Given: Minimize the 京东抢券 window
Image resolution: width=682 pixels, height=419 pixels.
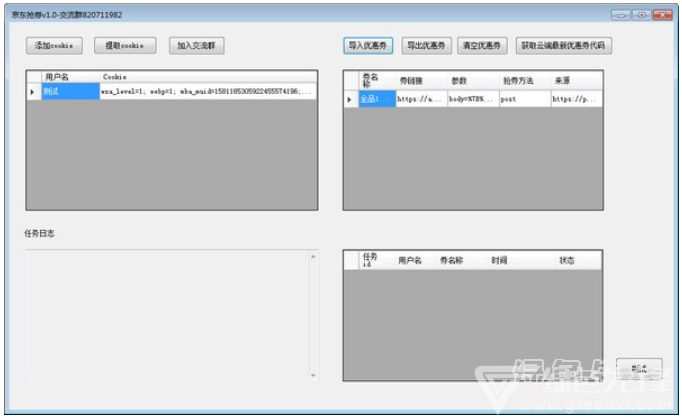Looking at the screenshot, I should (x=621, y=15).
